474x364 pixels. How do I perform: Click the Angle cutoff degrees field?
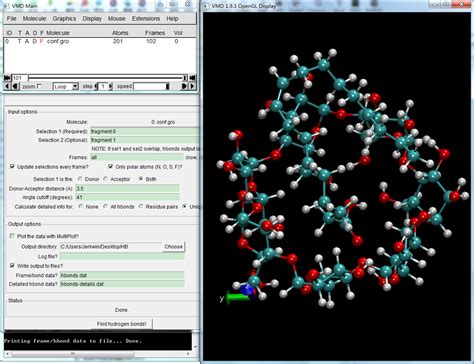(x=128, y=197)
